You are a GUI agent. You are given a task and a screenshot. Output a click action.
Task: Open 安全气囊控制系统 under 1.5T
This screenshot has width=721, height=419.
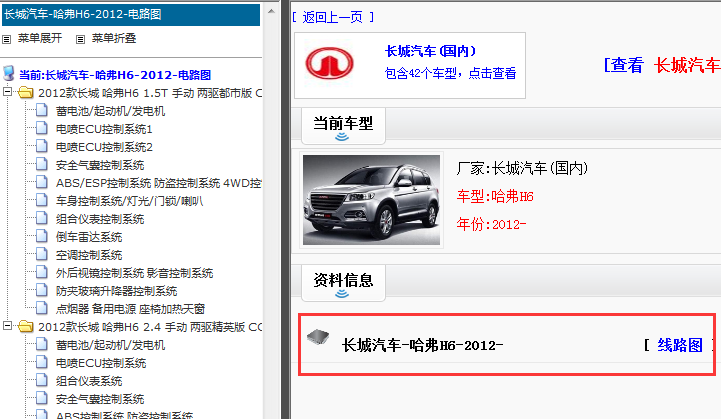(100, 165)
